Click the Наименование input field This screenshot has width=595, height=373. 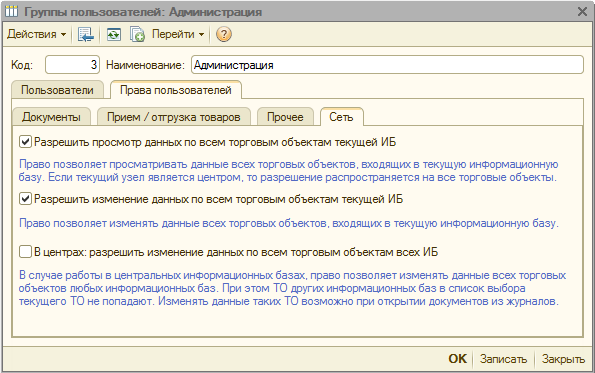(x=387, y=65)
